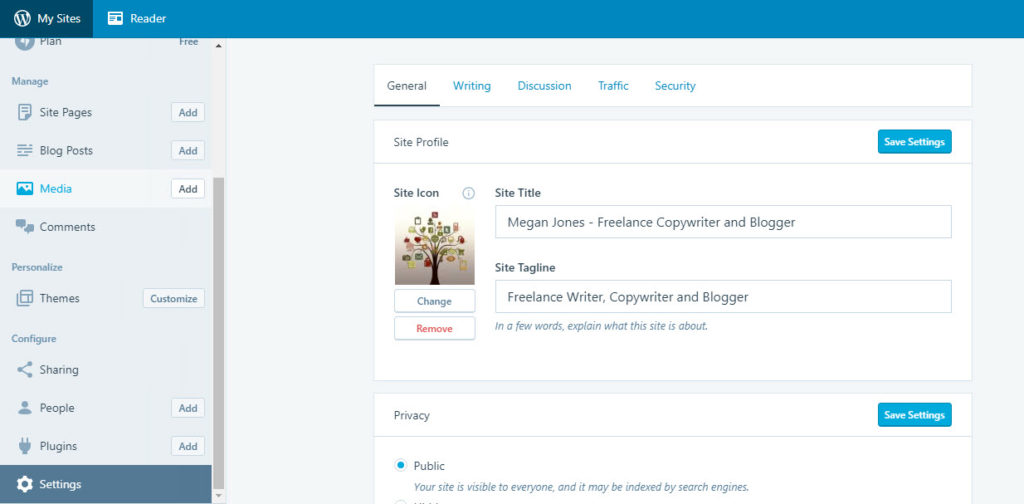Screen dimensions: 1024x504
Task: Select the Public privacy radio button
Action: tap(401, 466)
